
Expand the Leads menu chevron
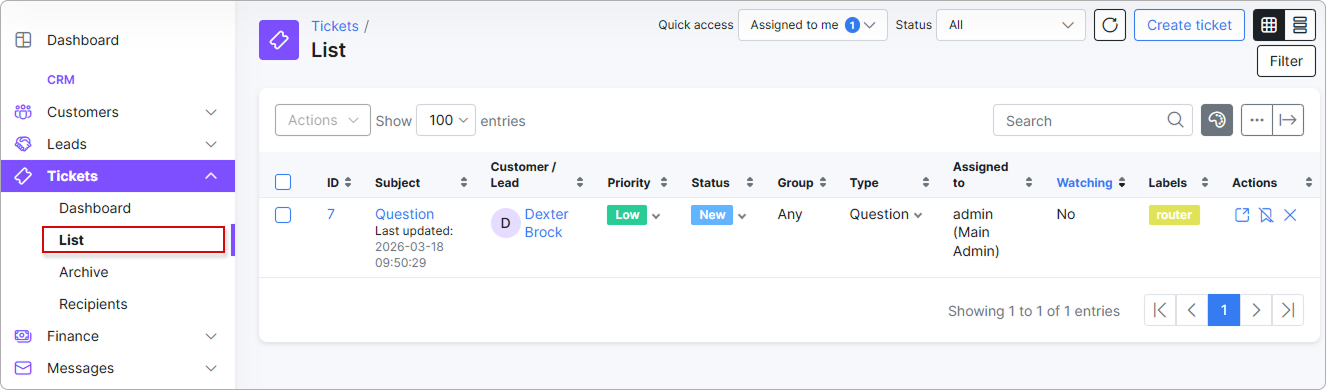click(211, 144)
